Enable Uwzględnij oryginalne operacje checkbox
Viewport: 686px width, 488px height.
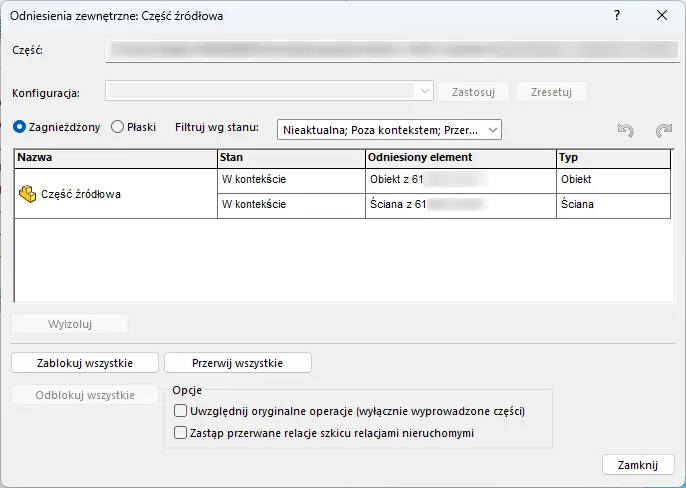(x=180, y=411)
